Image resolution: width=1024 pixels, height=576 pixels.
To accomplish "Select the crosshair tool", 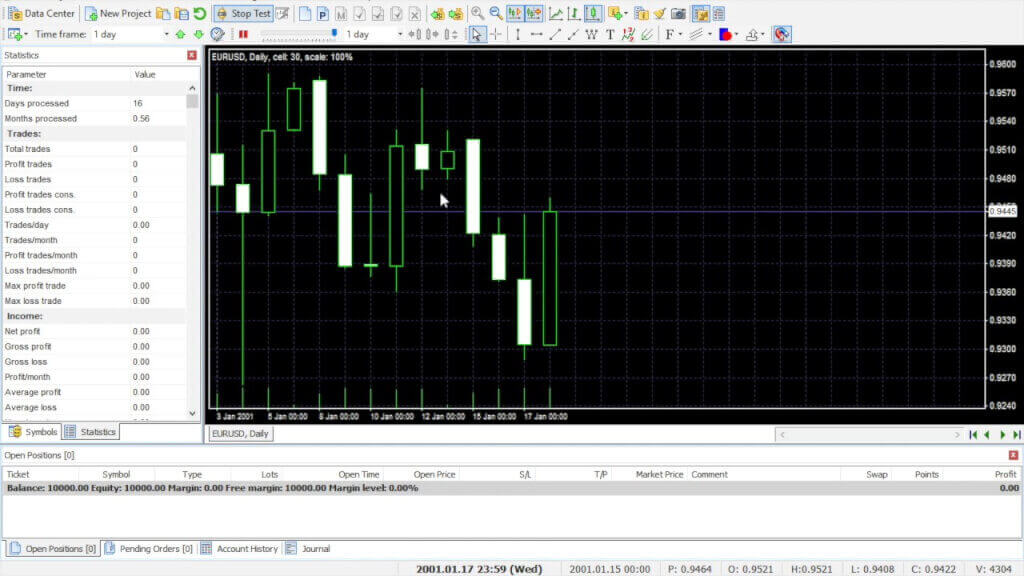I will [x=496, y=34].
